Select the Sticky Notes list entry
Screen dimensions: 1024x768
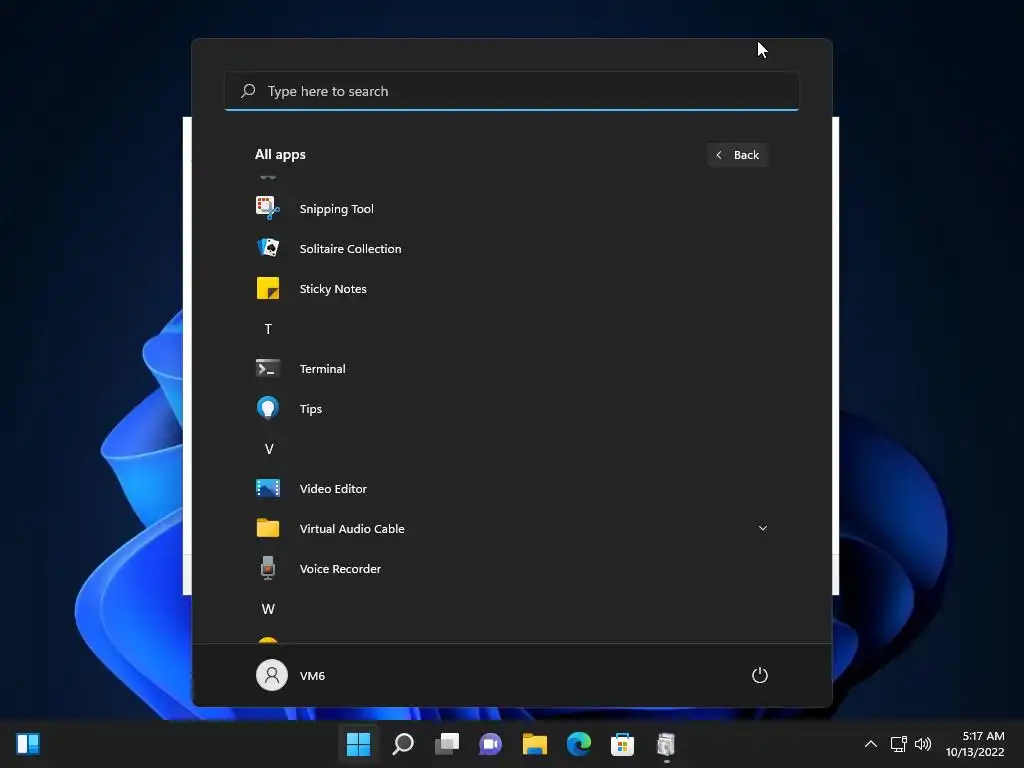(512, 288)
